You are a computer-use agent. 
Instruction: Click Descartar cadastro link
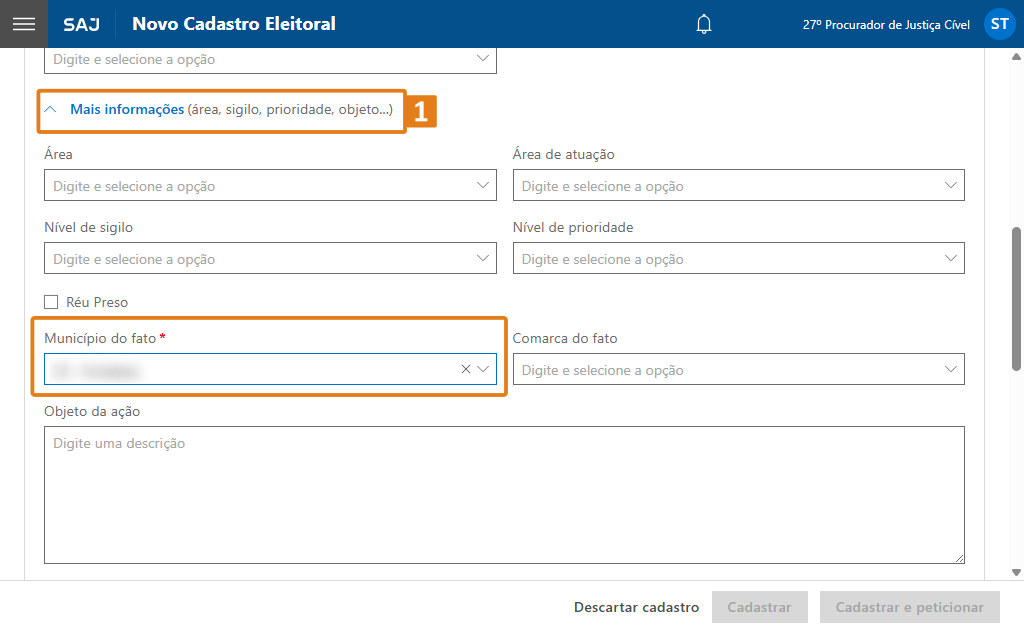[636, 607]
